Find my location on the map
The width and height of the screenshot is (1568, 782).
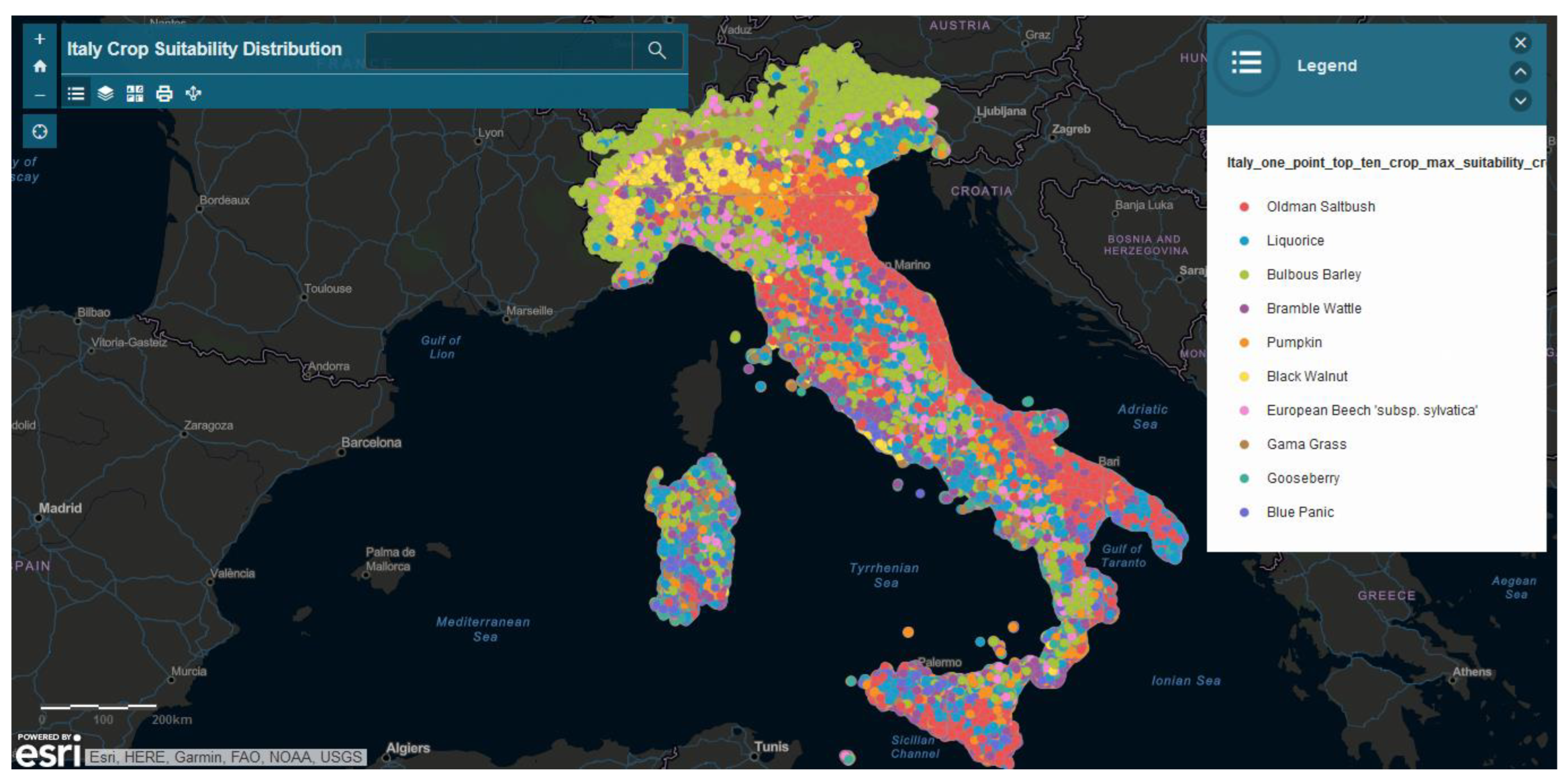tap(40, 132)
